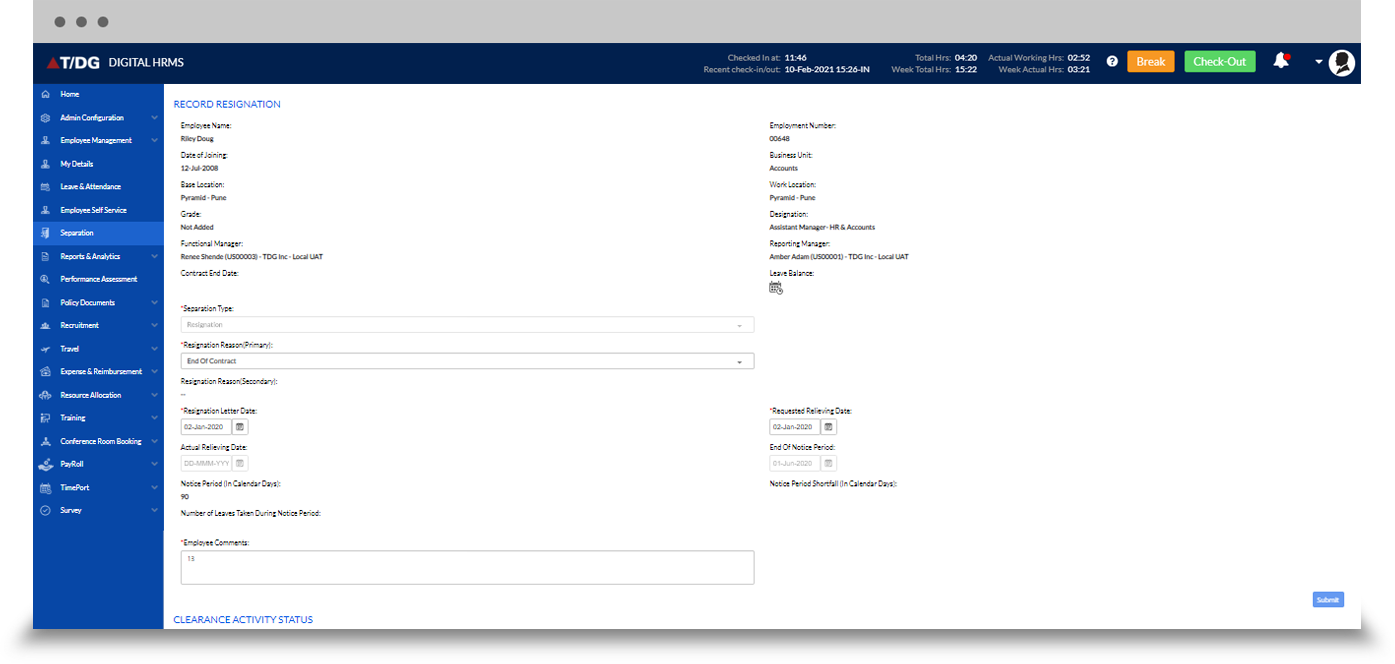Click the RECORD RESIGNATION heading
Image resolution: width=1395 pixels, height=664 pixels.
227,104
